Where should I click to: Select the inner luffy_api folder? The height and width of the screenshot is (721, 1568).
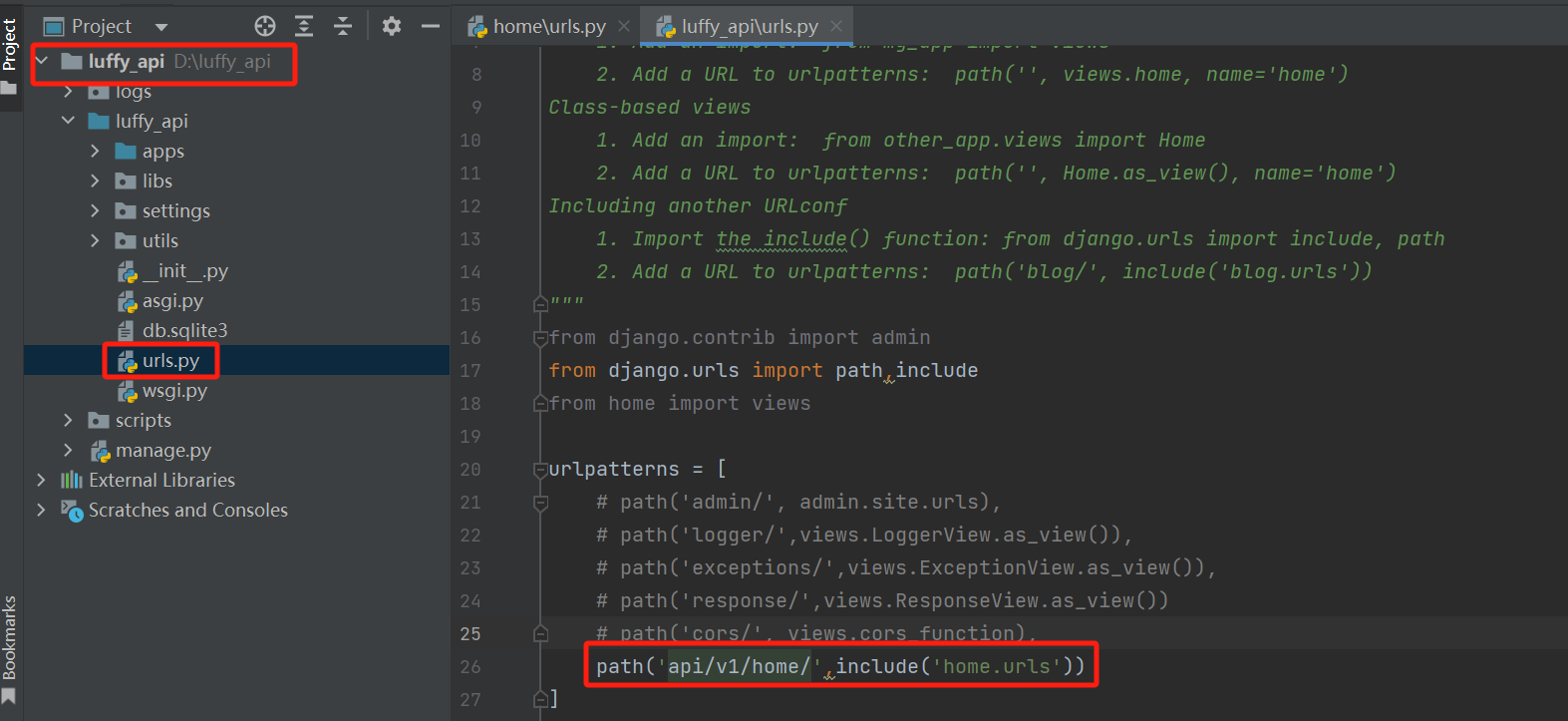152,121
